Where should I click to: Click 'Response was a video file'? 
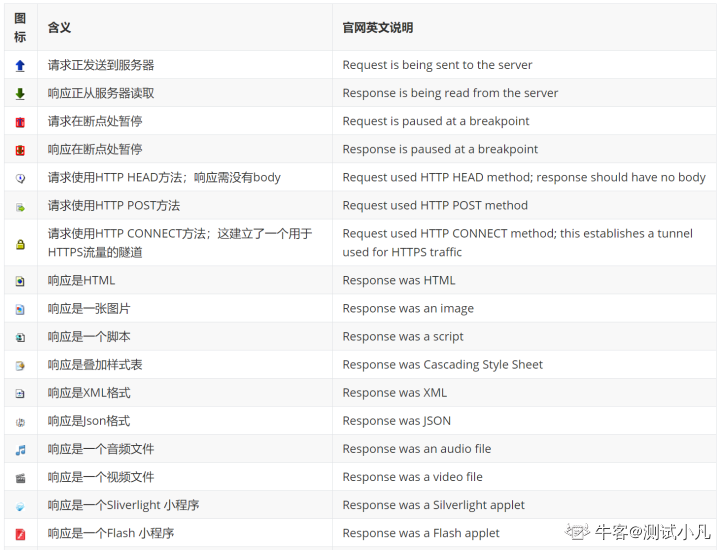[412, 477]
